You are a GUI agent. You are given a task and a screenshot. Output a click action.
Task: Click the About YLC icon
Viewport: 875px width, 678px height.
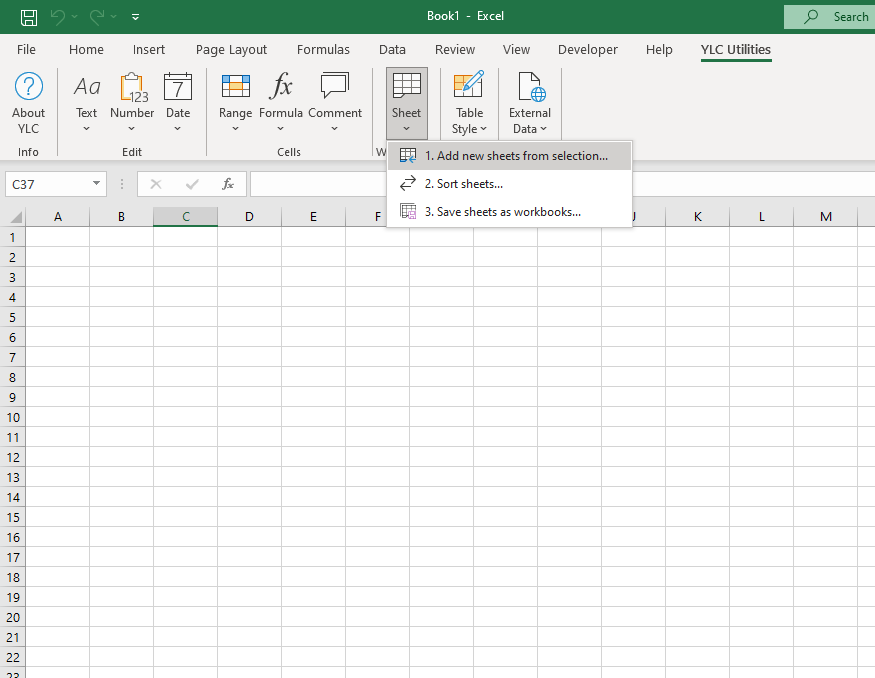point(28,88)
